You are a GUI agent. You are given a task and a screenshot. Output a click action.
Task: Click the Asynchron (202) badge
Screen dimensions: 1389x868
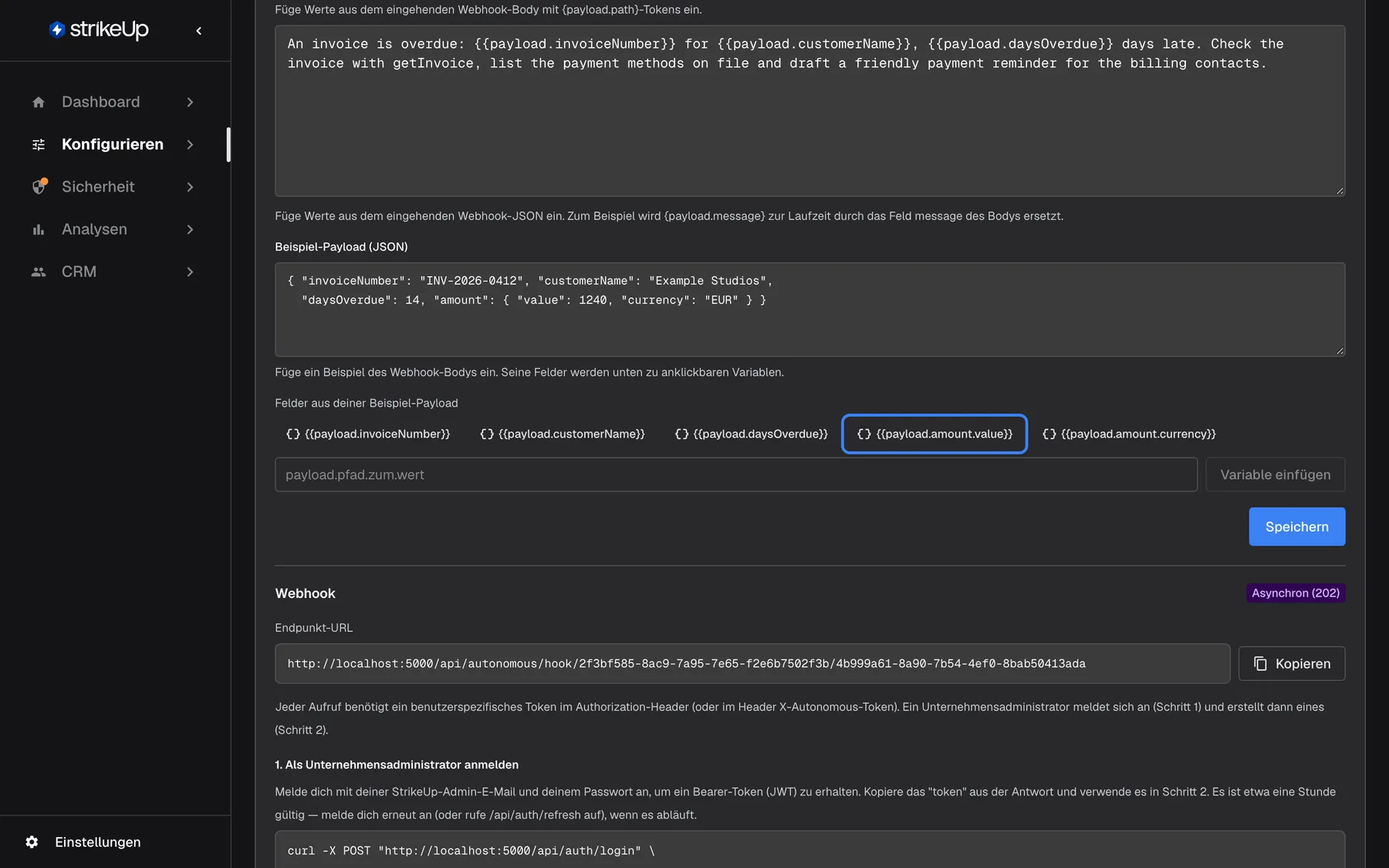click(1296, 593)
